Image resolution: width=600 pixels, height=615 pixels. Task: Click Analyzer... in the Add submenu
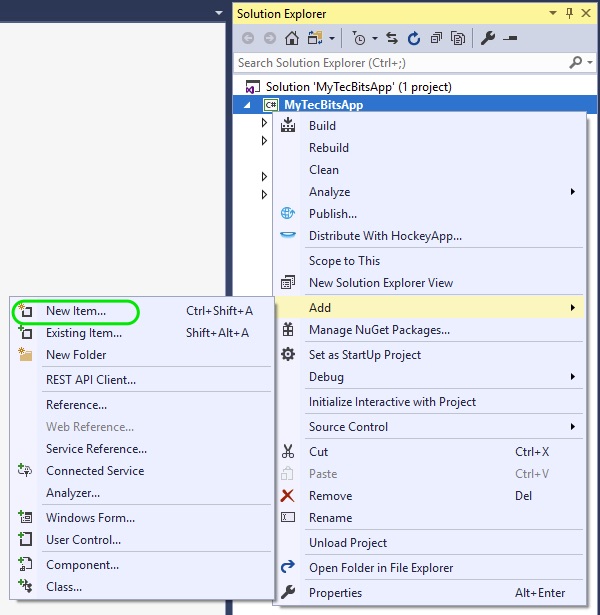[x=142, y=493]
